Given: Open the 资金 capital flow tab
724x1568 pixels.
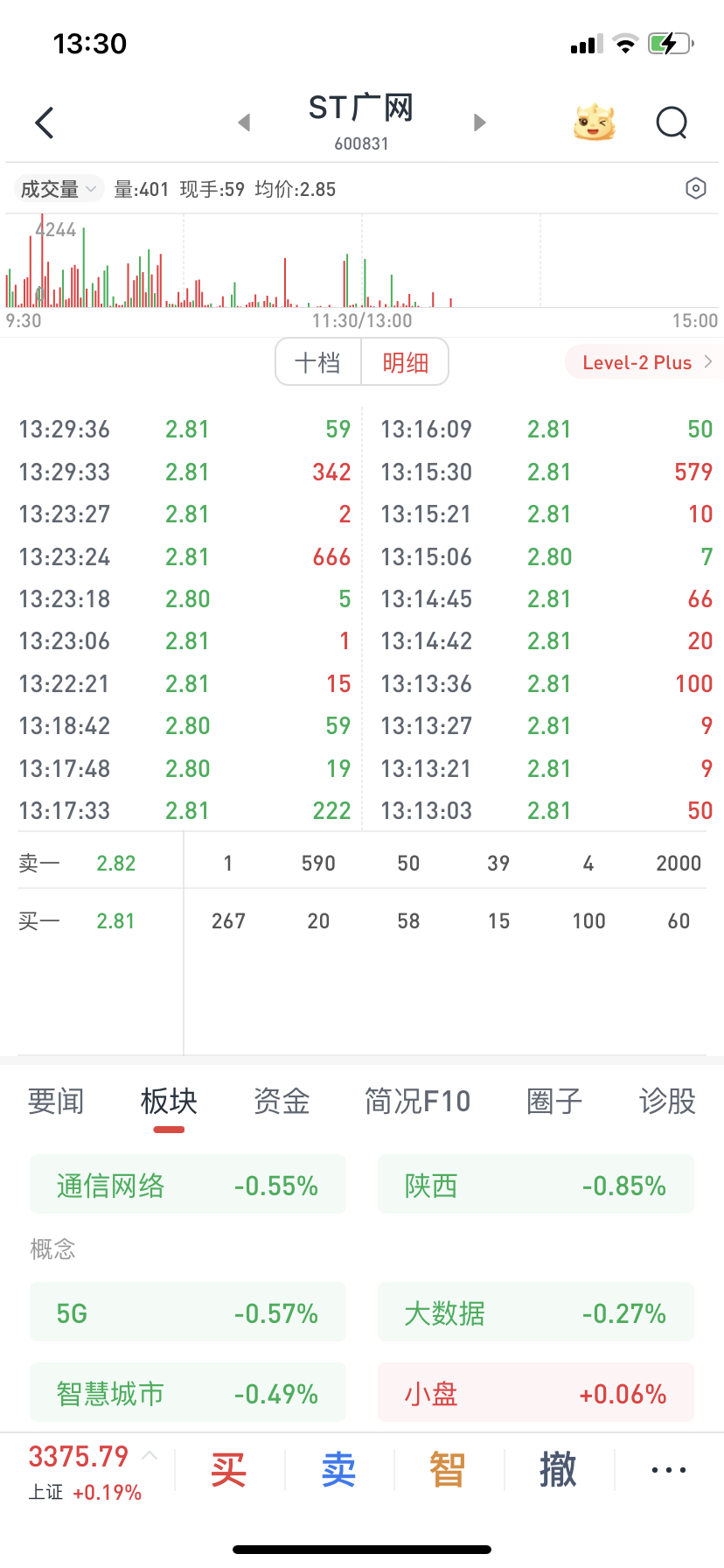Looking at the screenshot, I should point(282,1101).
